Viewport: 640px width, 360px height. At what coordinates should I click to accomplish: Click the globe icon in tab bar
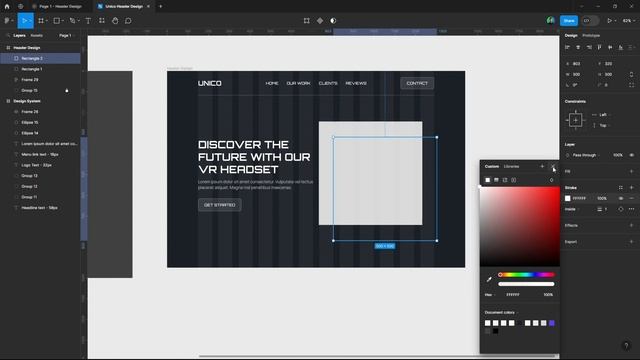20,7
